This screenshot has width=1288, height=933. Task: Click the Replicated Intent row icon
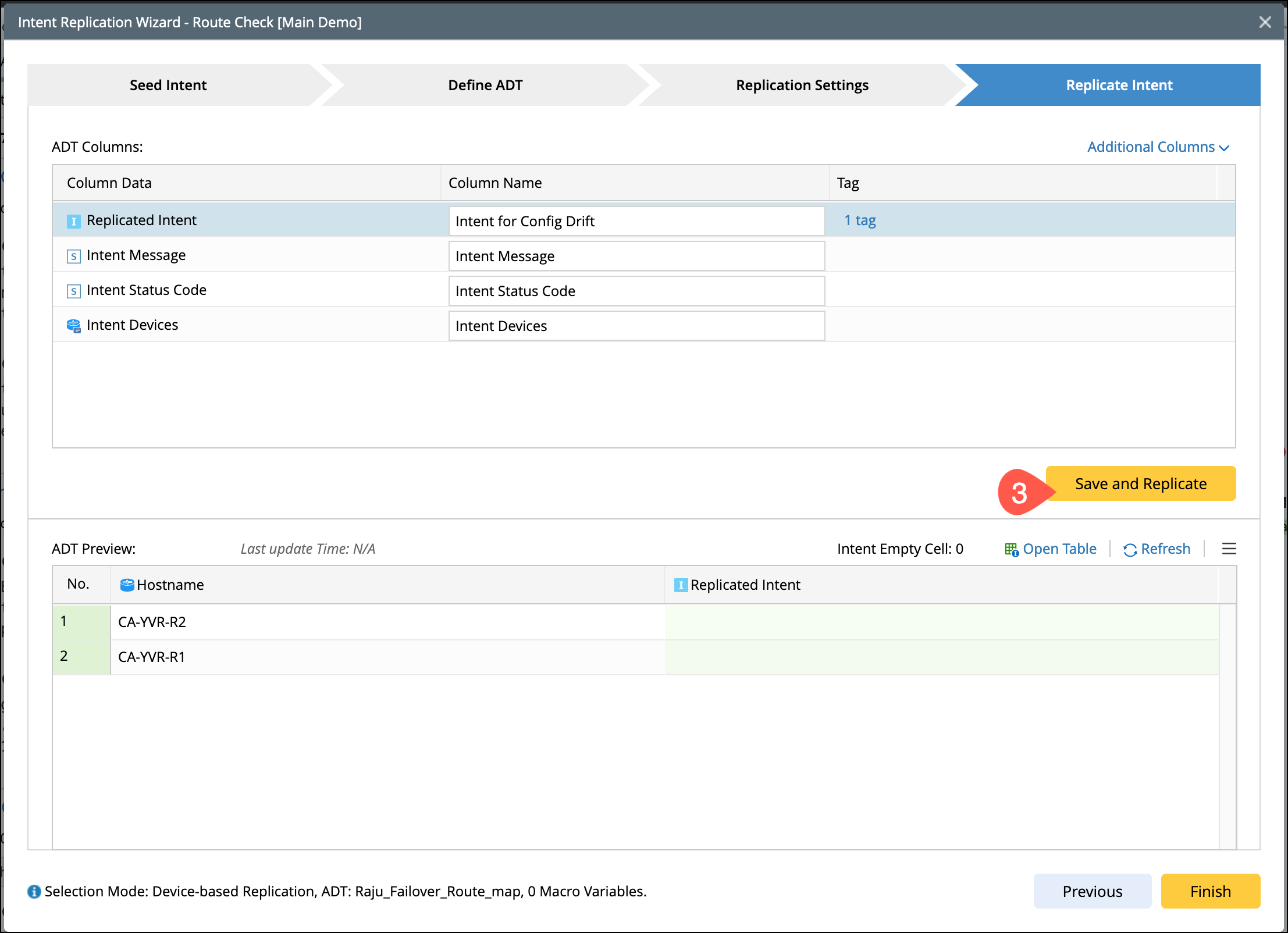coord(74,221)
